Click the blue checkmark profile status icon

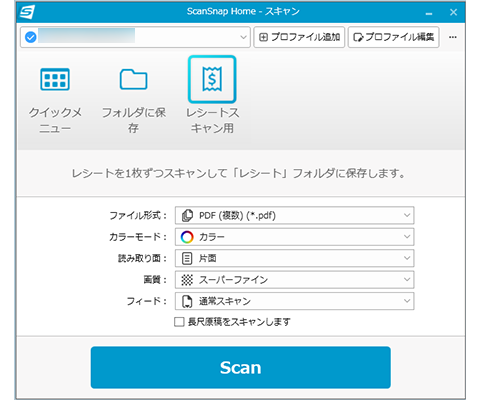click(x=31, y=37)
